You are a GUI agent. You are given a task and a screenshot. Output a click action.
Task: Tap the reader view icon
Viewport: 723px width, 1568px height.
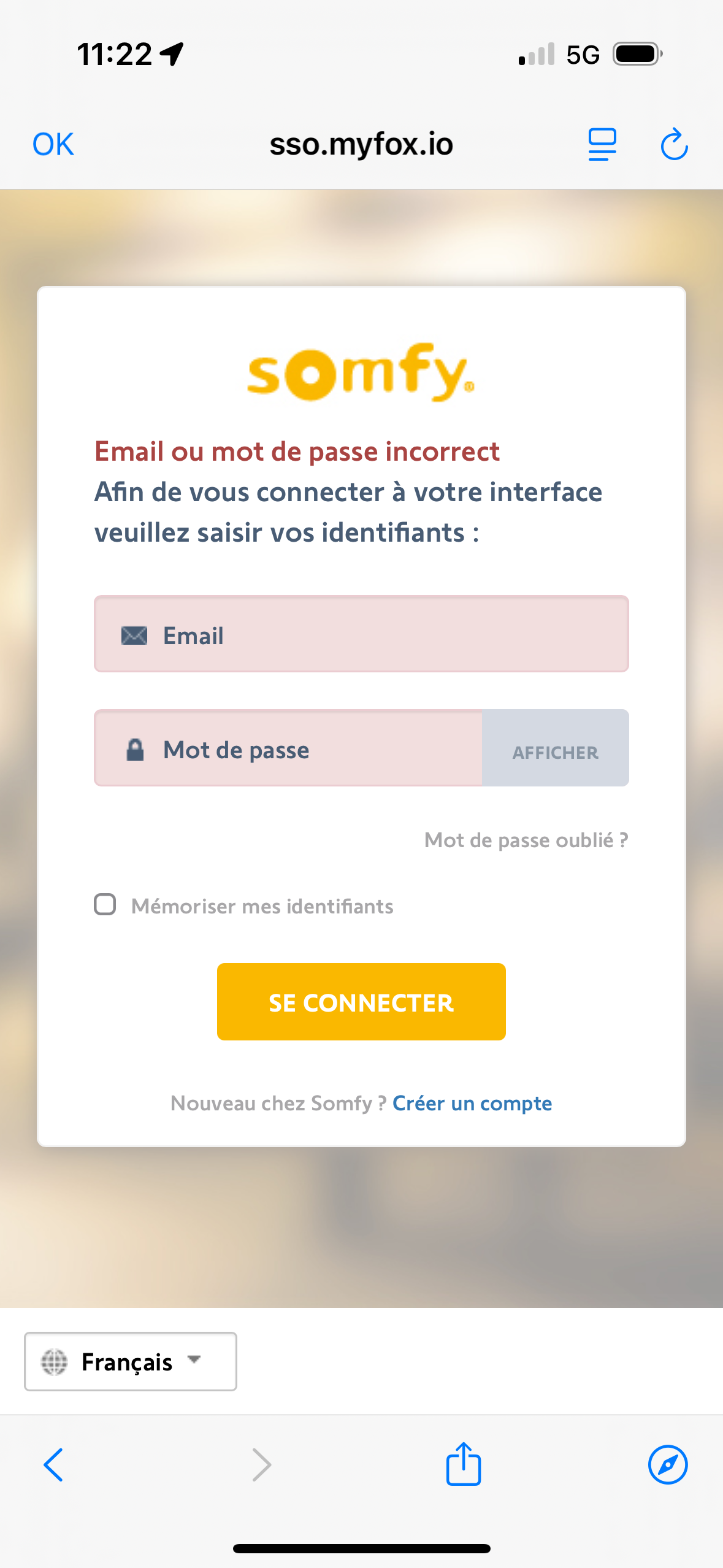(602, 145)
